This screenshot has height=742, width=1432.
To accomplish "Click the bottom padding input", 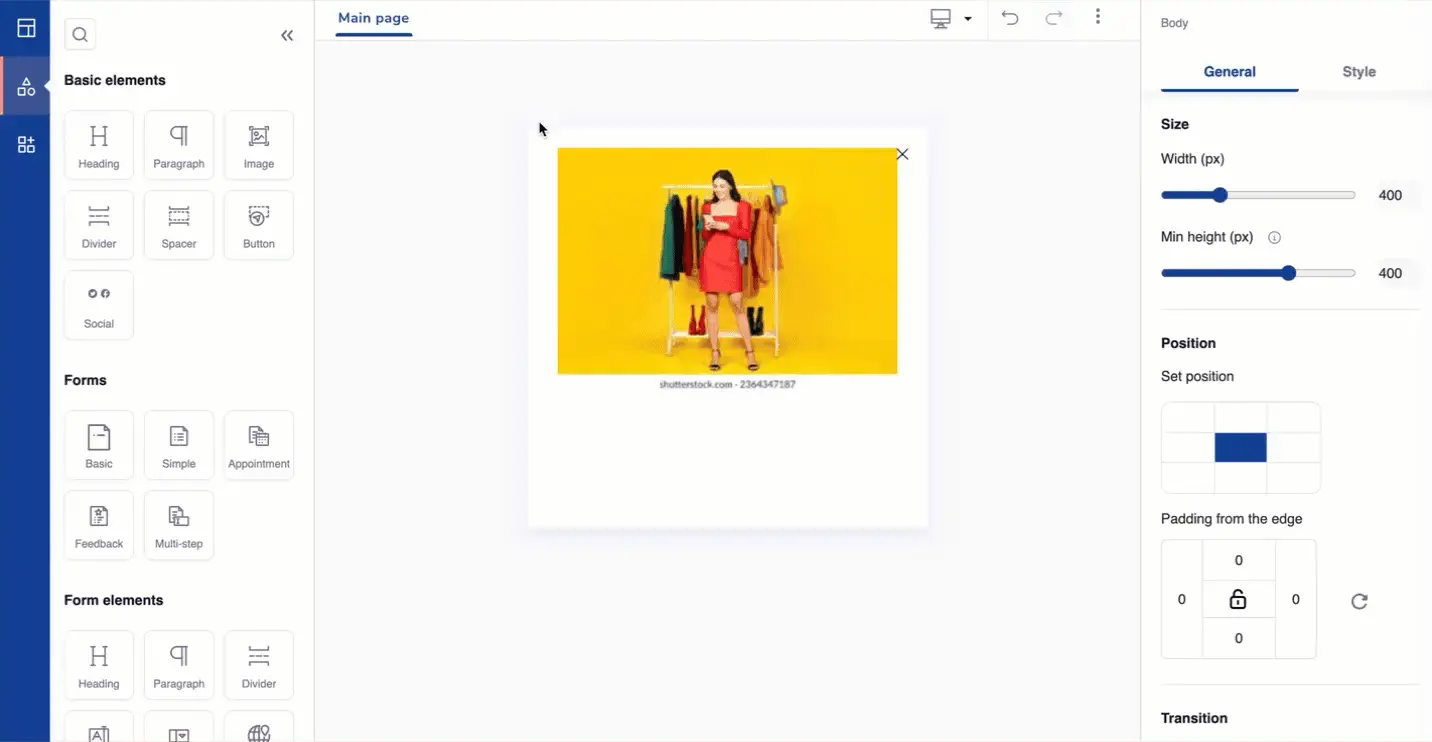I will click(x=1239, y=639).
